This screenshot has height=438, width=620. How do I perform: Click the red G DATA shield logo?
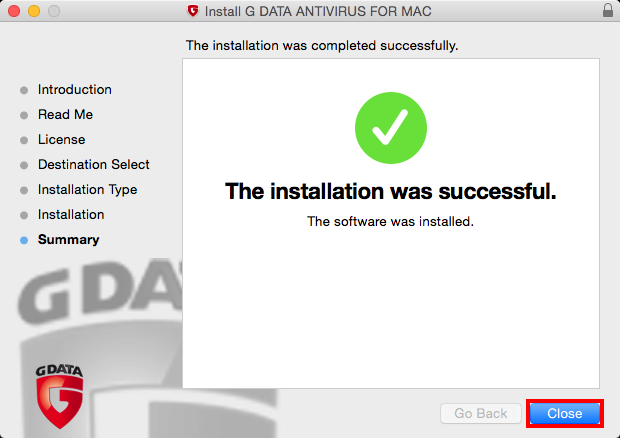point(60,396)
